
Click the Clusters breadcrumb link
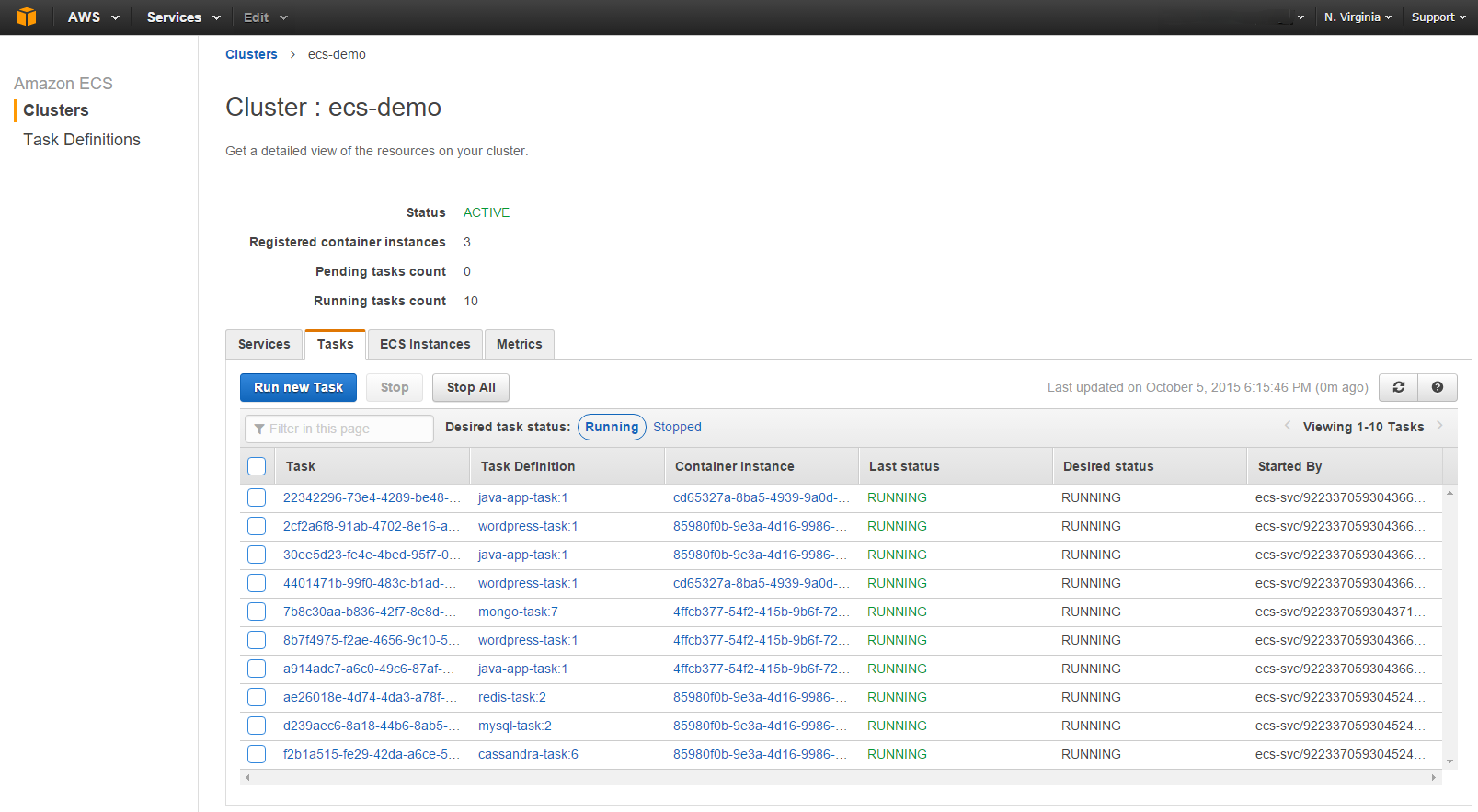coord(251,54)
